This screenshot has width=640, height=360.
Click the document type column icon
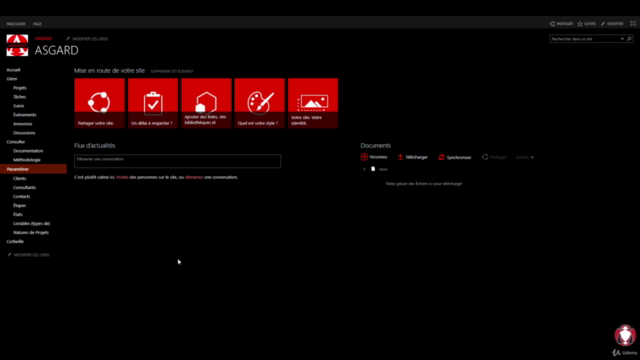373,169
